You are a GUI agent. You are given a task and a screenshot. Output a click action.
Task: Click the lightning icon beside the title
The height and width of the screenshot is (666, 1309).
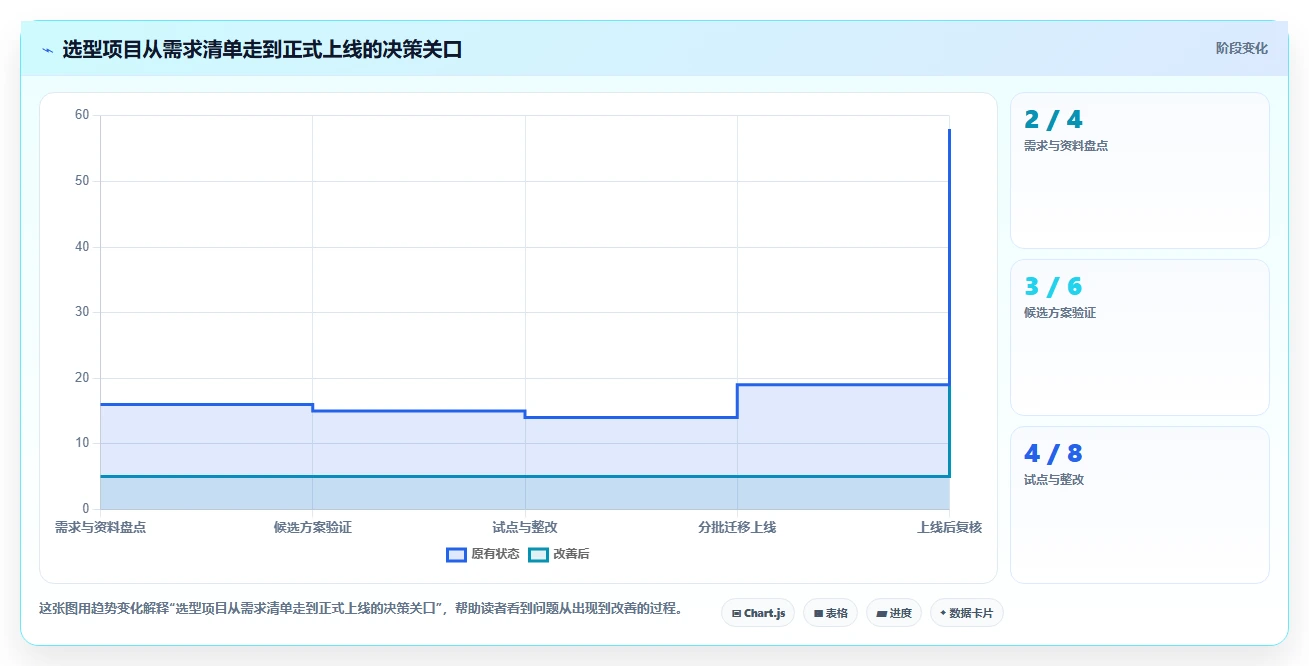tap(47, 49)
